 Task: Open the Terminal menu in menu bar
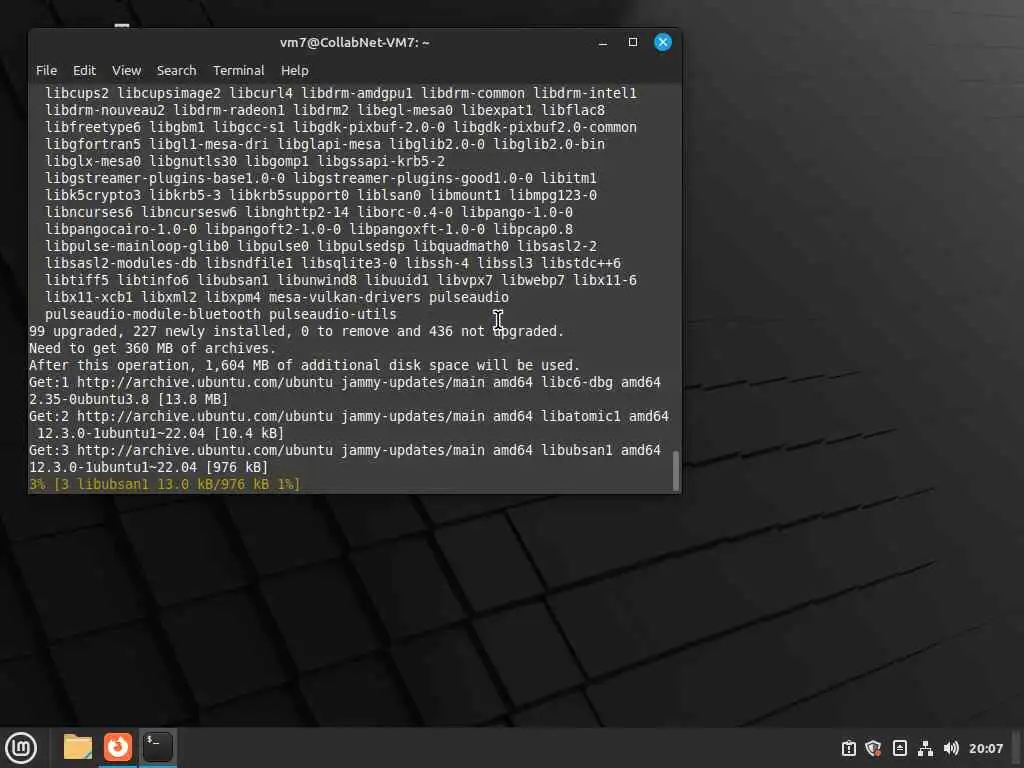click(x=238, y=71)
